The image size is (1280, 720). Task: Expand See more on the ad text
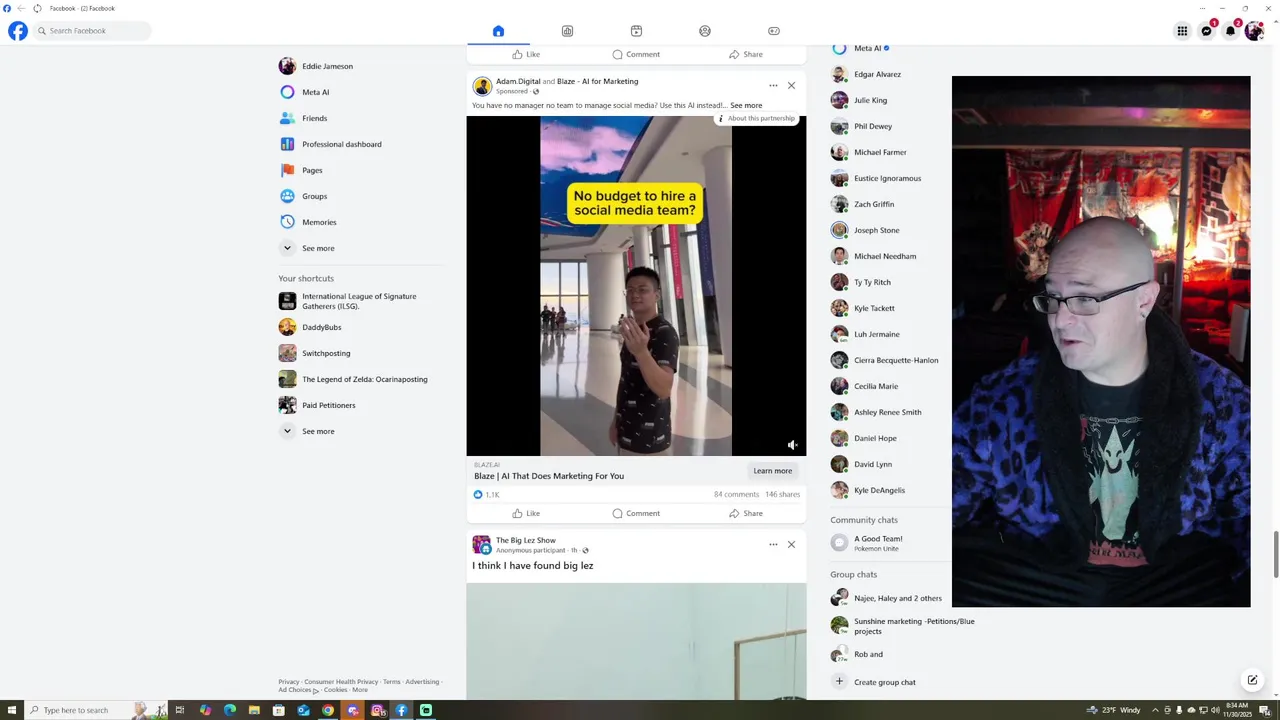[x=746, y=105]
